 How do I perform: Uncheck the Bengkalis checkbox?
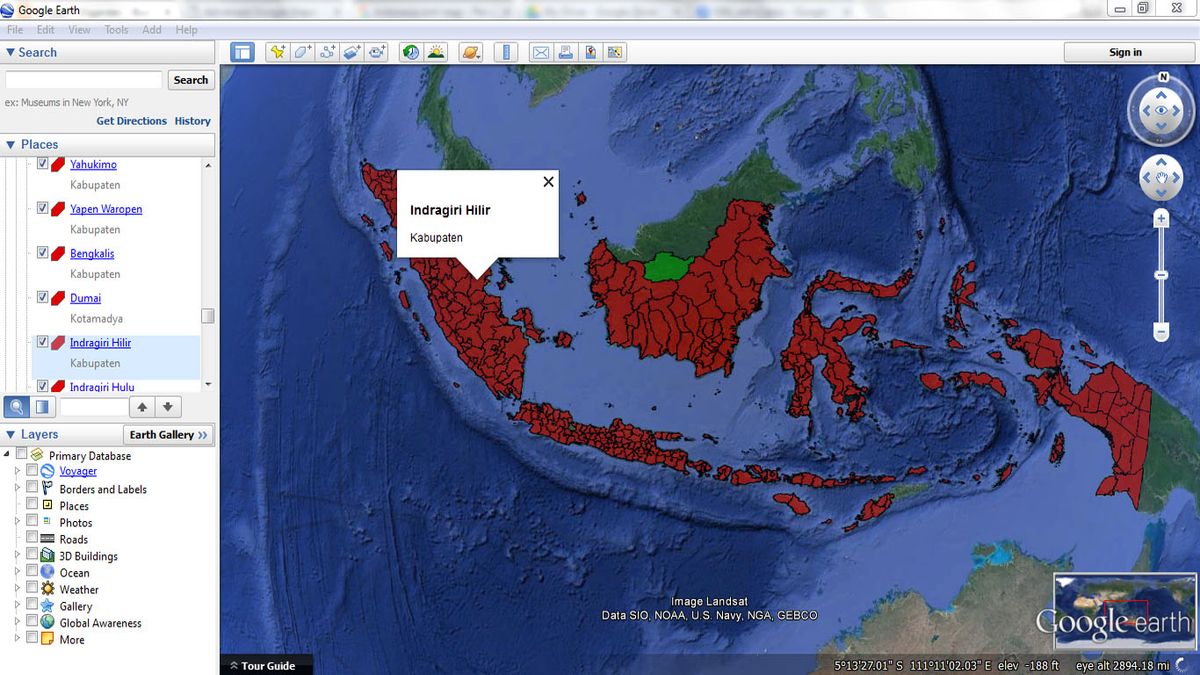[x=43, y=253]
